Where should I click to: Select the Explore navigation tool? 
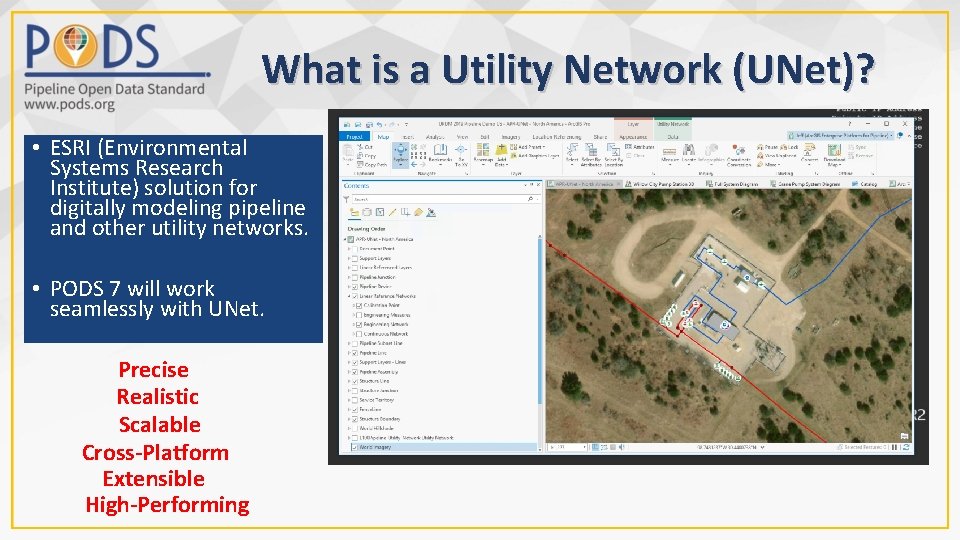[x=400, y=154]
